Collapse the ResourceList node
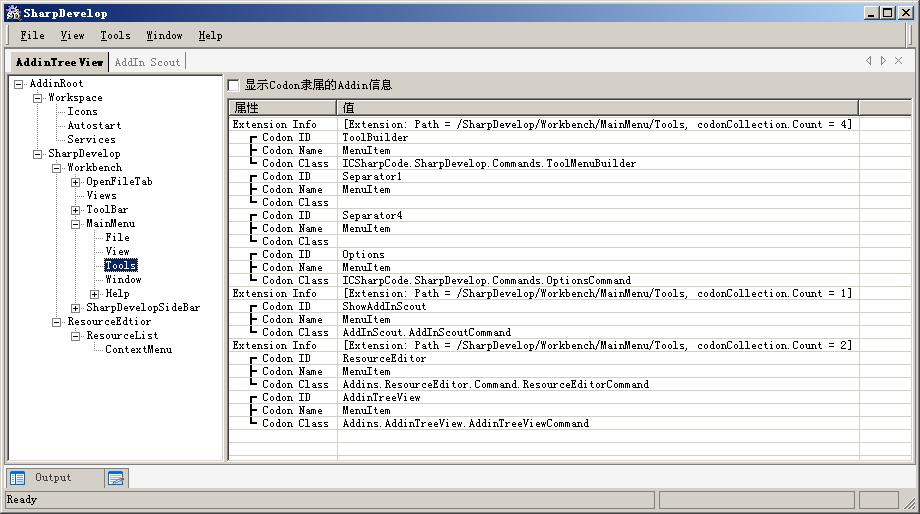The height and width of the screenshot is (514, 920). [x=76, y=336]
